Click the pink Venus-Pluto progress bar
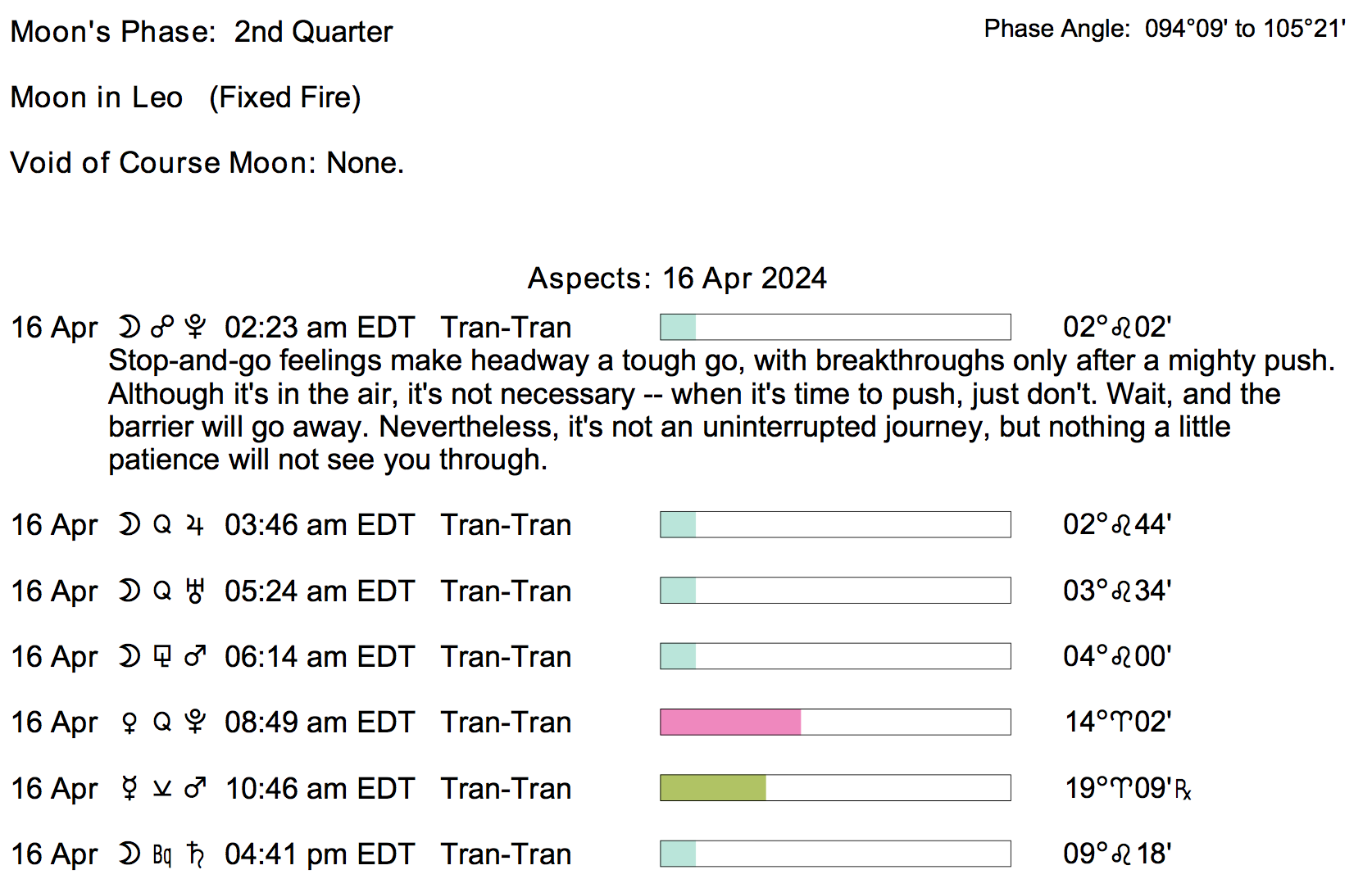Image resolution: width=1372 pixels, height=888 pixels. click(730, 722)
